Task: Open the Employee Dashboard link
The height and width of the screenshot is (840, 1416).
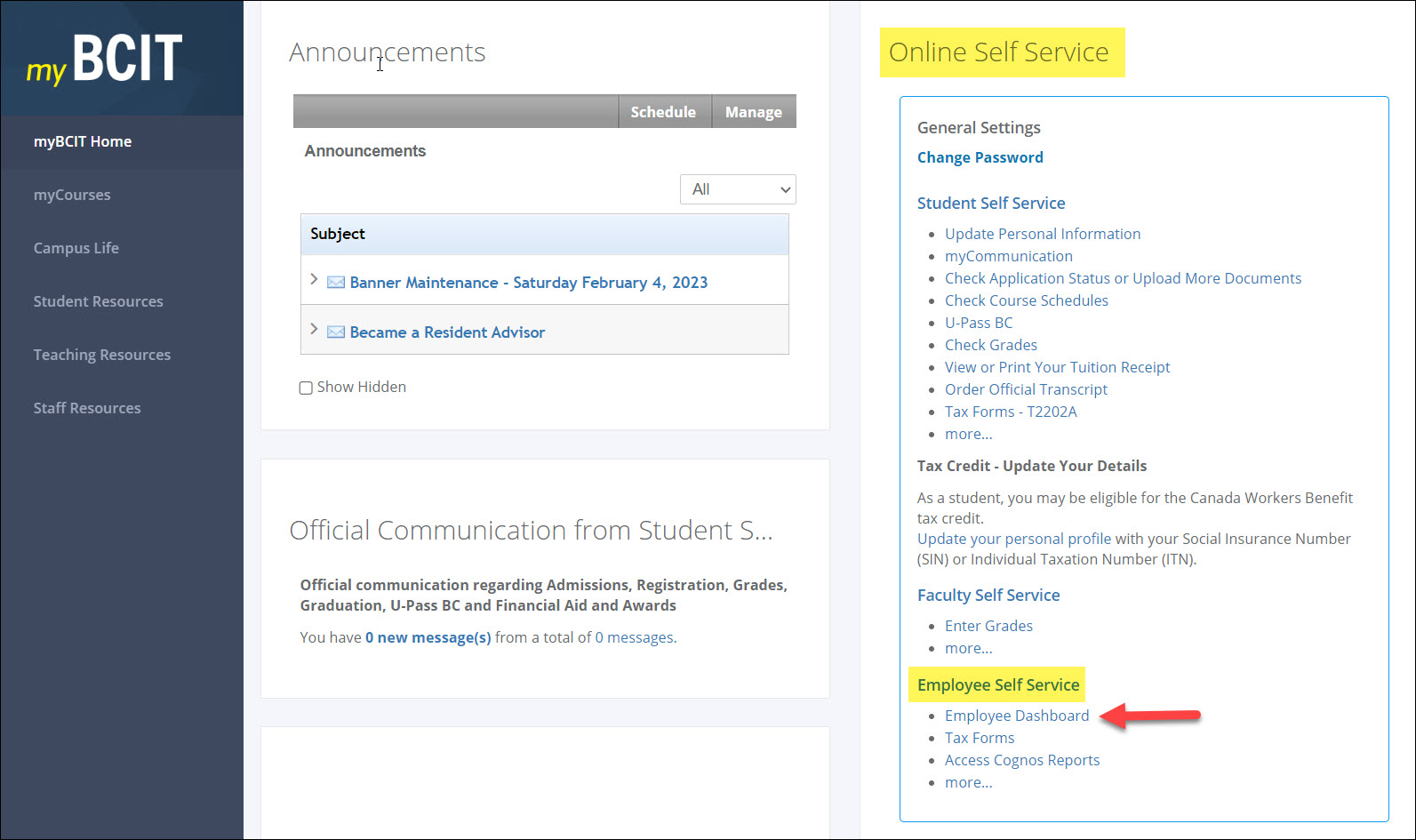Action: tap(1016, 716)
